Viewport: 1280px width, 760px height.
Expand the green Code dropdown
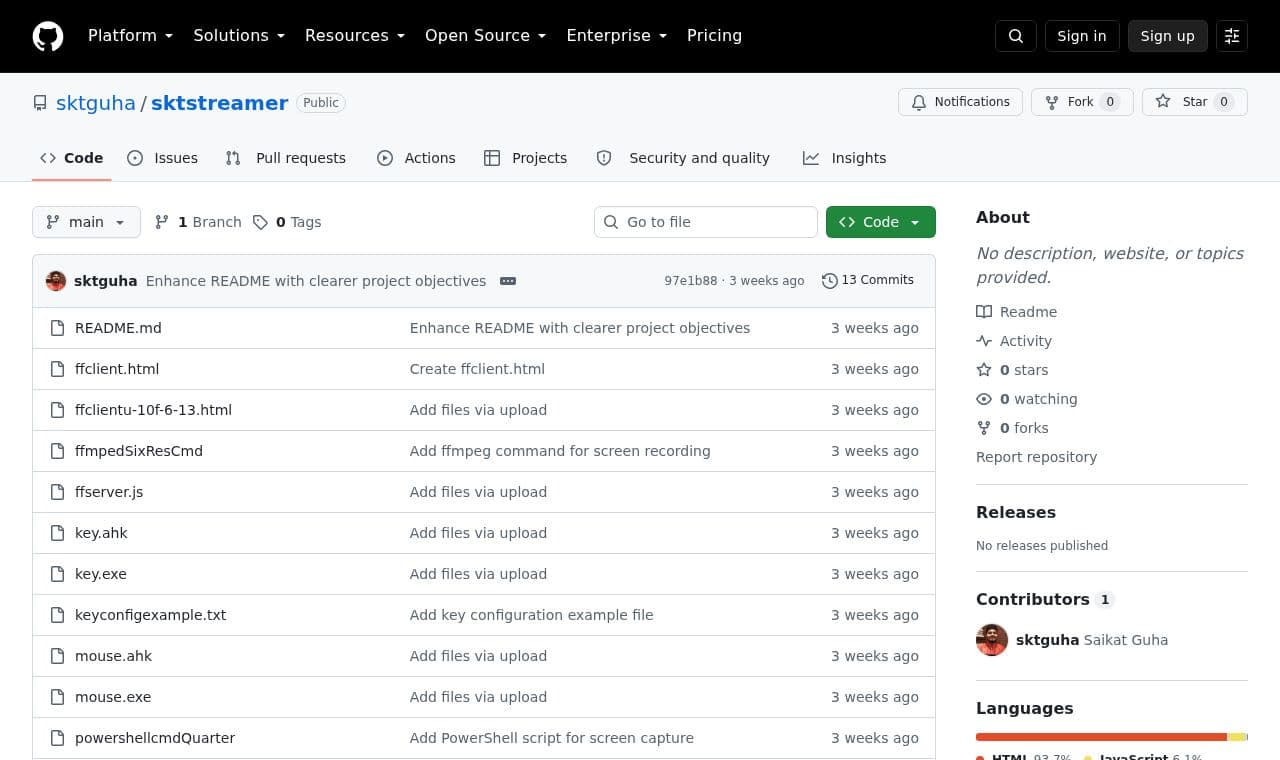click(880, 222)
